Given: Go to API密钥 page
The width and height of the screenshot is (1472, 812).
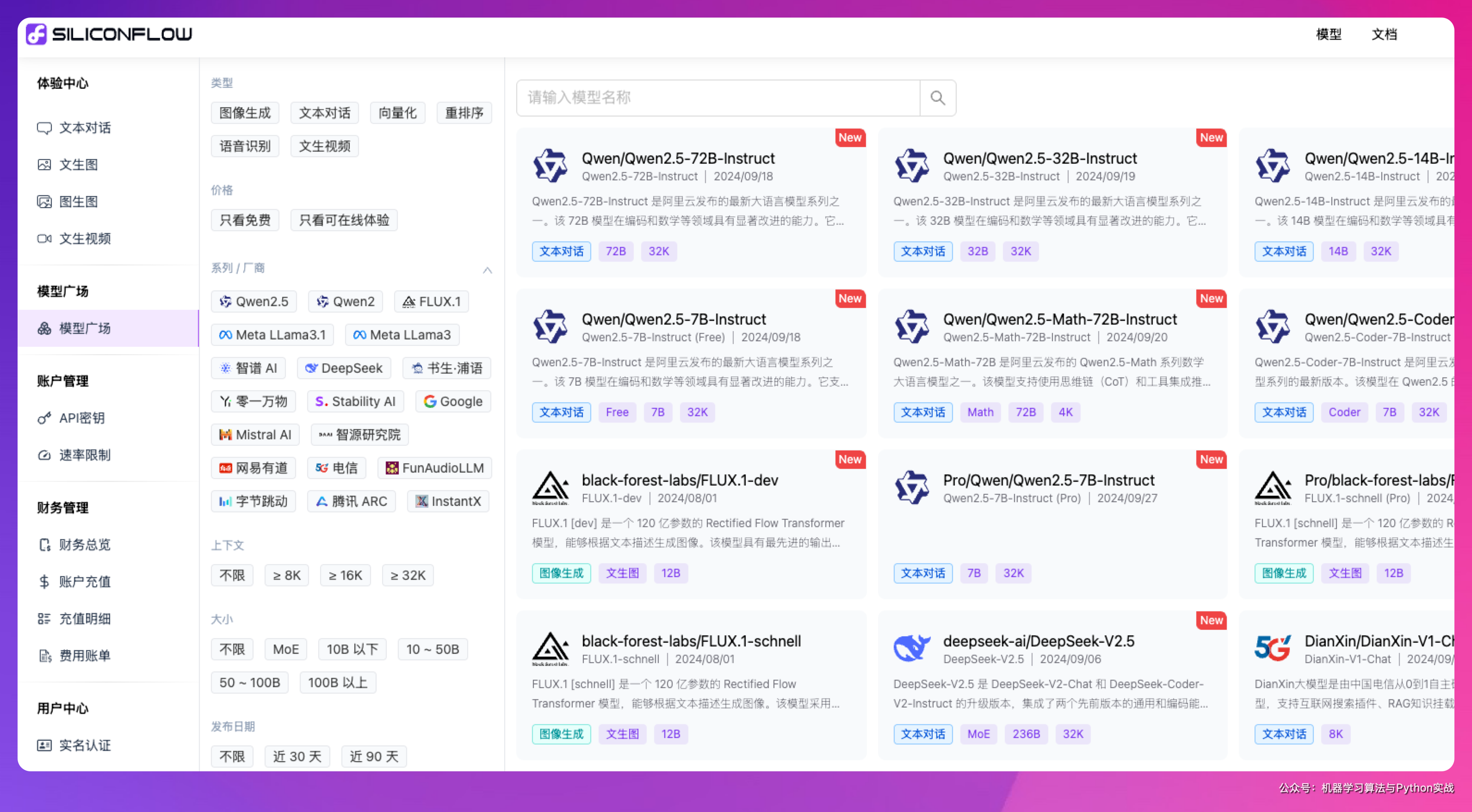Looking at the screenshot, I should coord(82,418).
